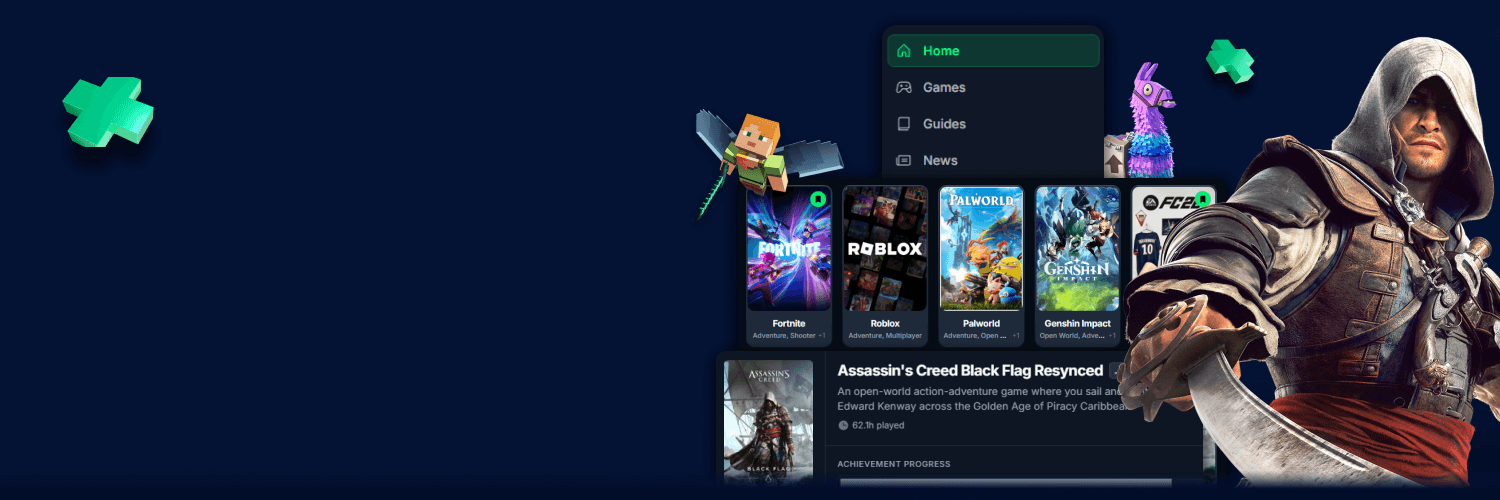Click the Fortnite title under its card
This screenshot has height=500, width=1500.
click(x=789, y=324)
